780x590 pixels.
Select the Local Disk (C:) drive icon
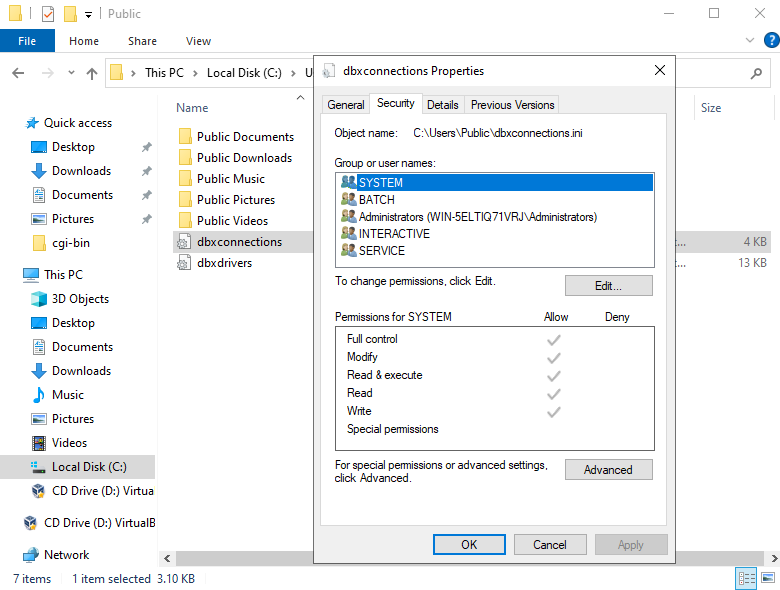[39, 467]
